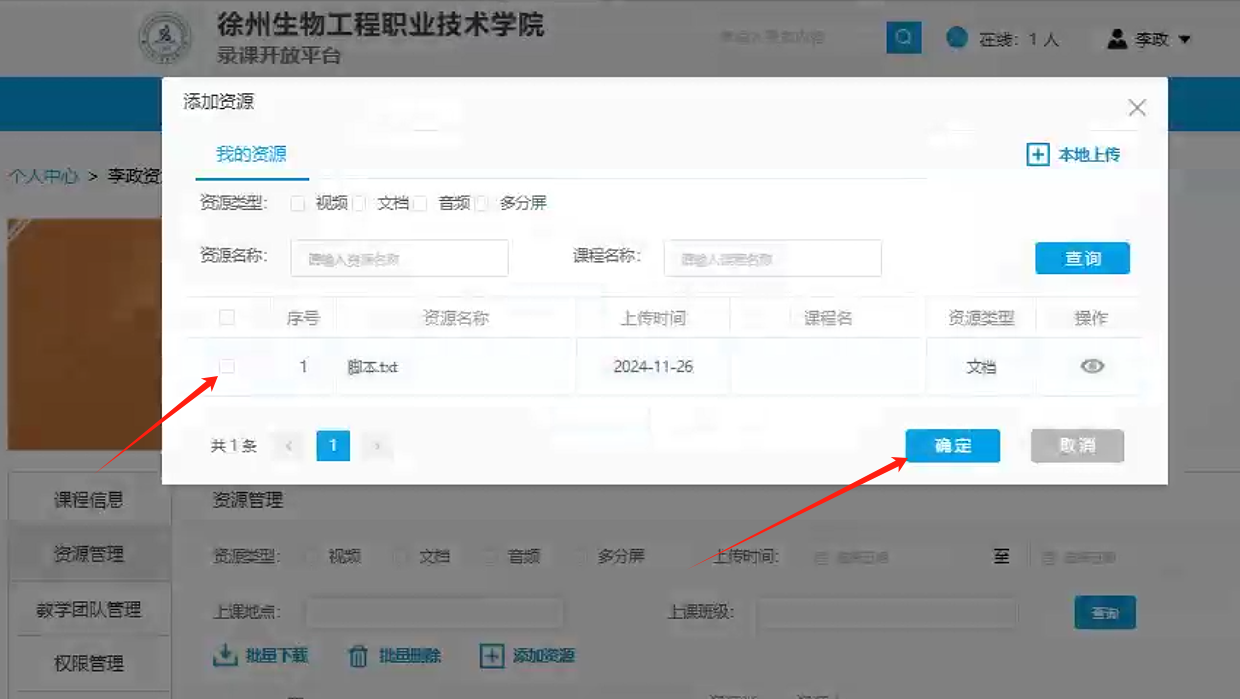
Task: Click the 本地上传 plus icon
Action: pos(1038,155)
